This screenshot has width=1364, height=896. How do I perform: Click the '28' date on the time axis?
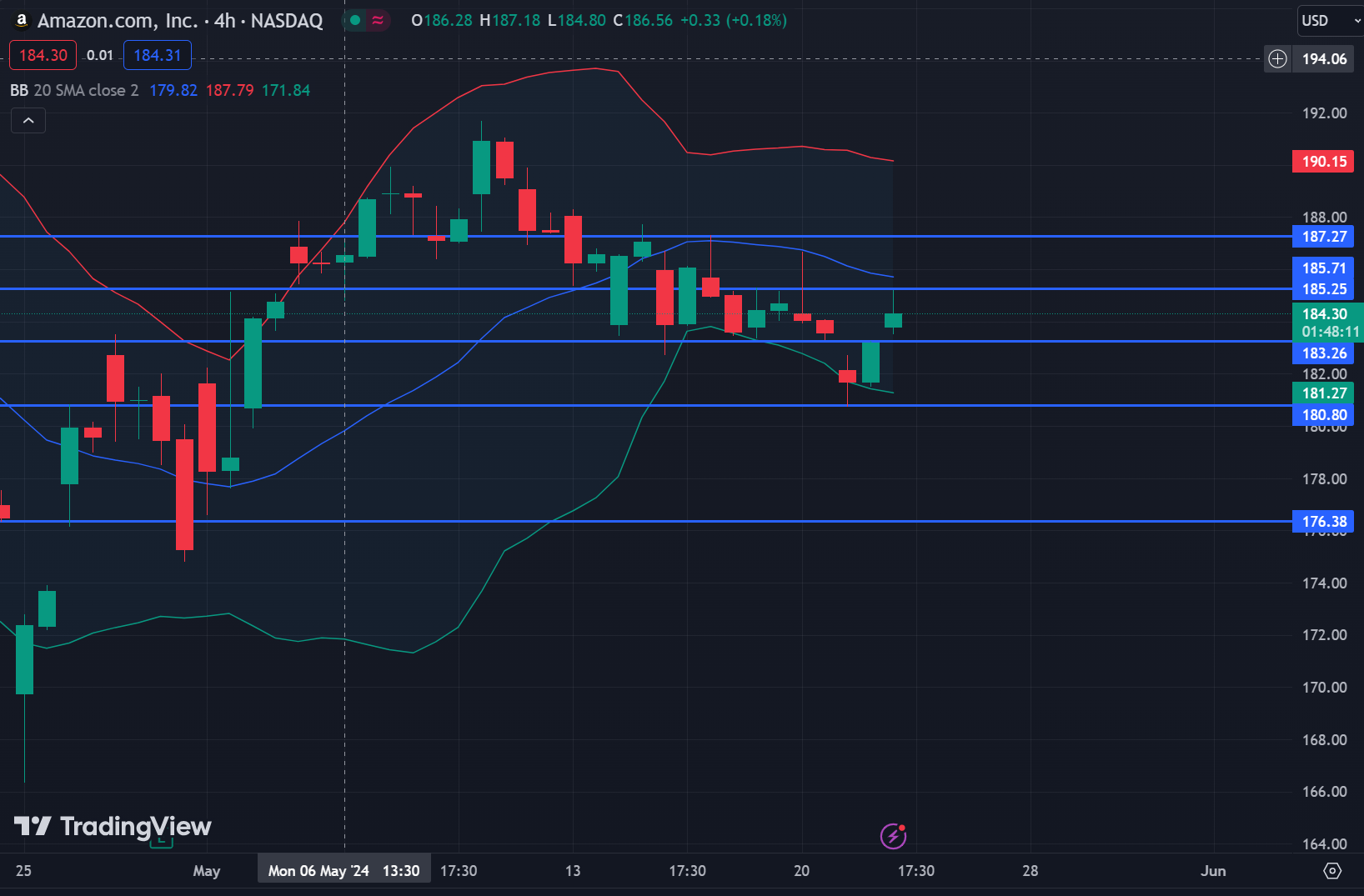pyautogui.click(x=1031, y=871)
